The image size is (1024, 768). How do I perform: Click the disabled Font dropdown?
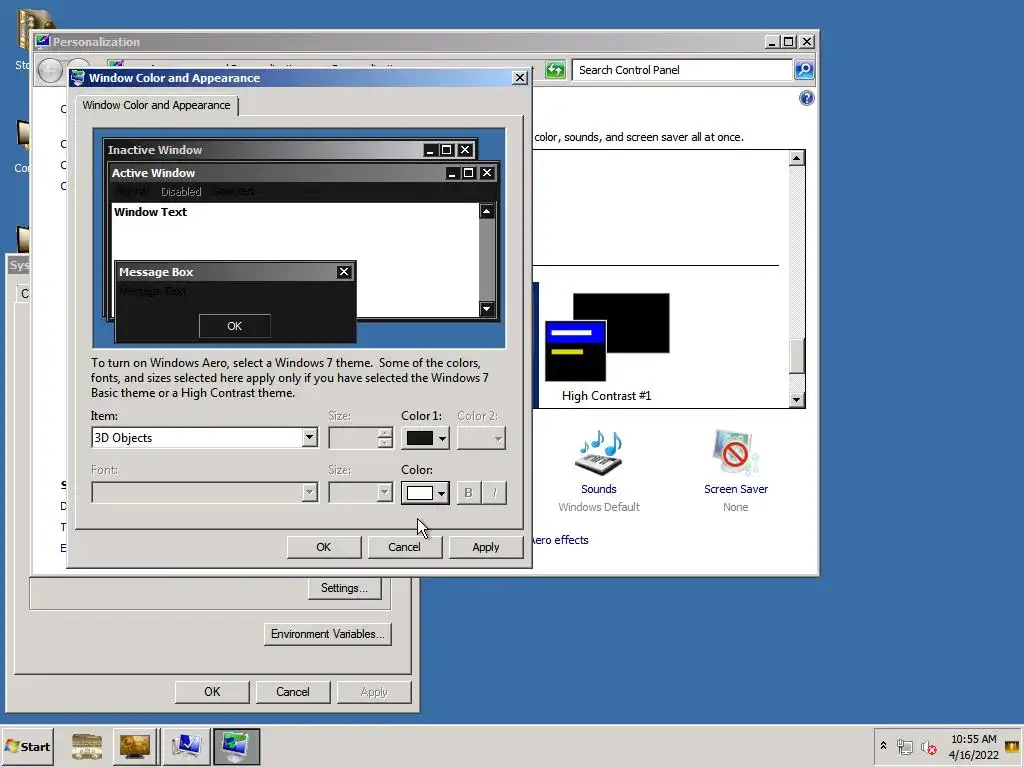(204, 492)
